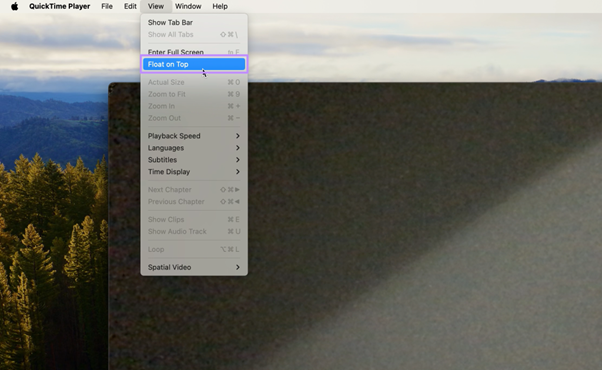Choose Show Tab Bar
602x370 pixels.
click(x=194, y=22)
